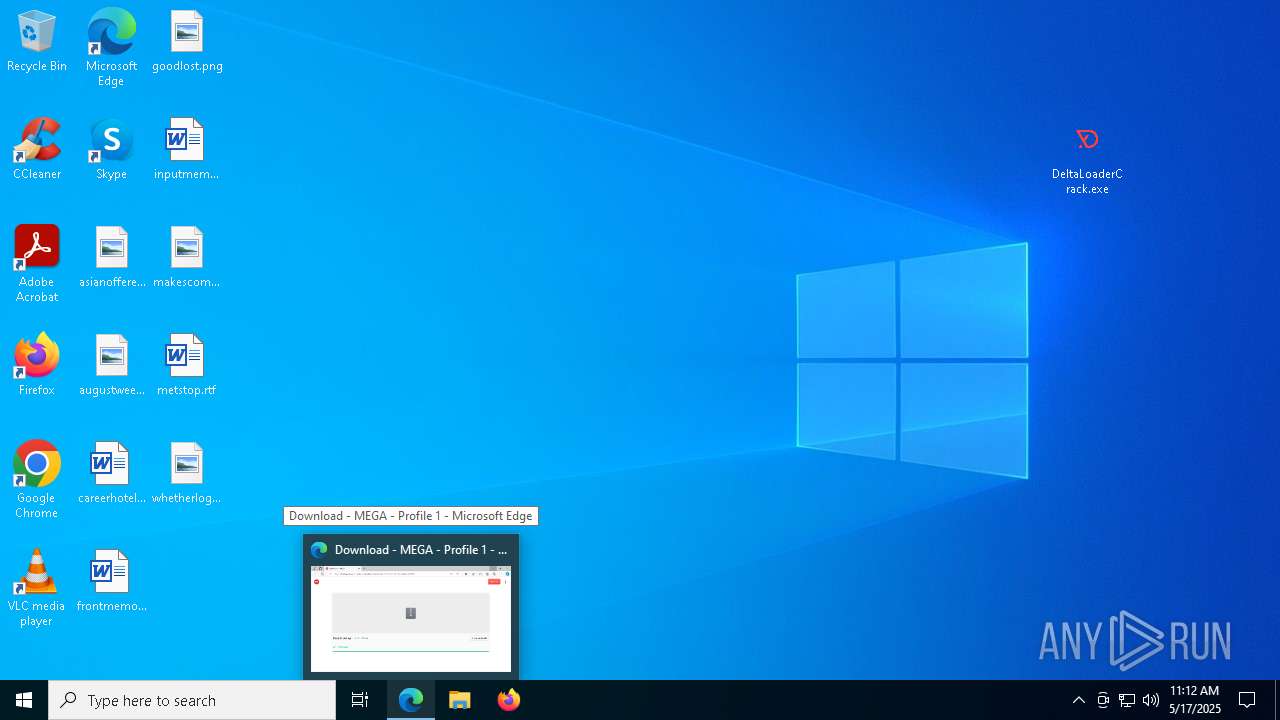Open the Windows Start menu
The height and width of the screenshot is (720, 1280).
click(x=24, y=700)
